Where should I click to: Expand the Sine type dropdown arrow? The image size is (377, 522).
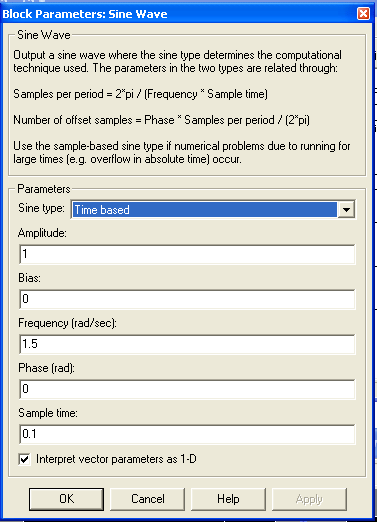point(346,210)
